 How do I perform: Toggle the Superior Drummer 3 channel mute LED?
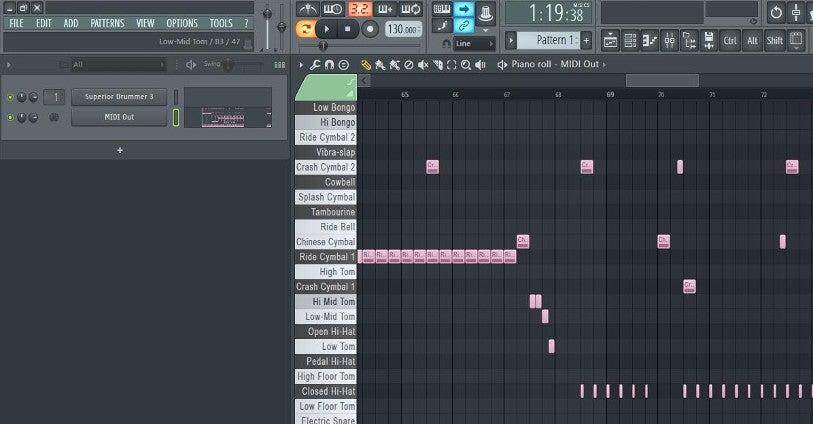coord(10,97)
